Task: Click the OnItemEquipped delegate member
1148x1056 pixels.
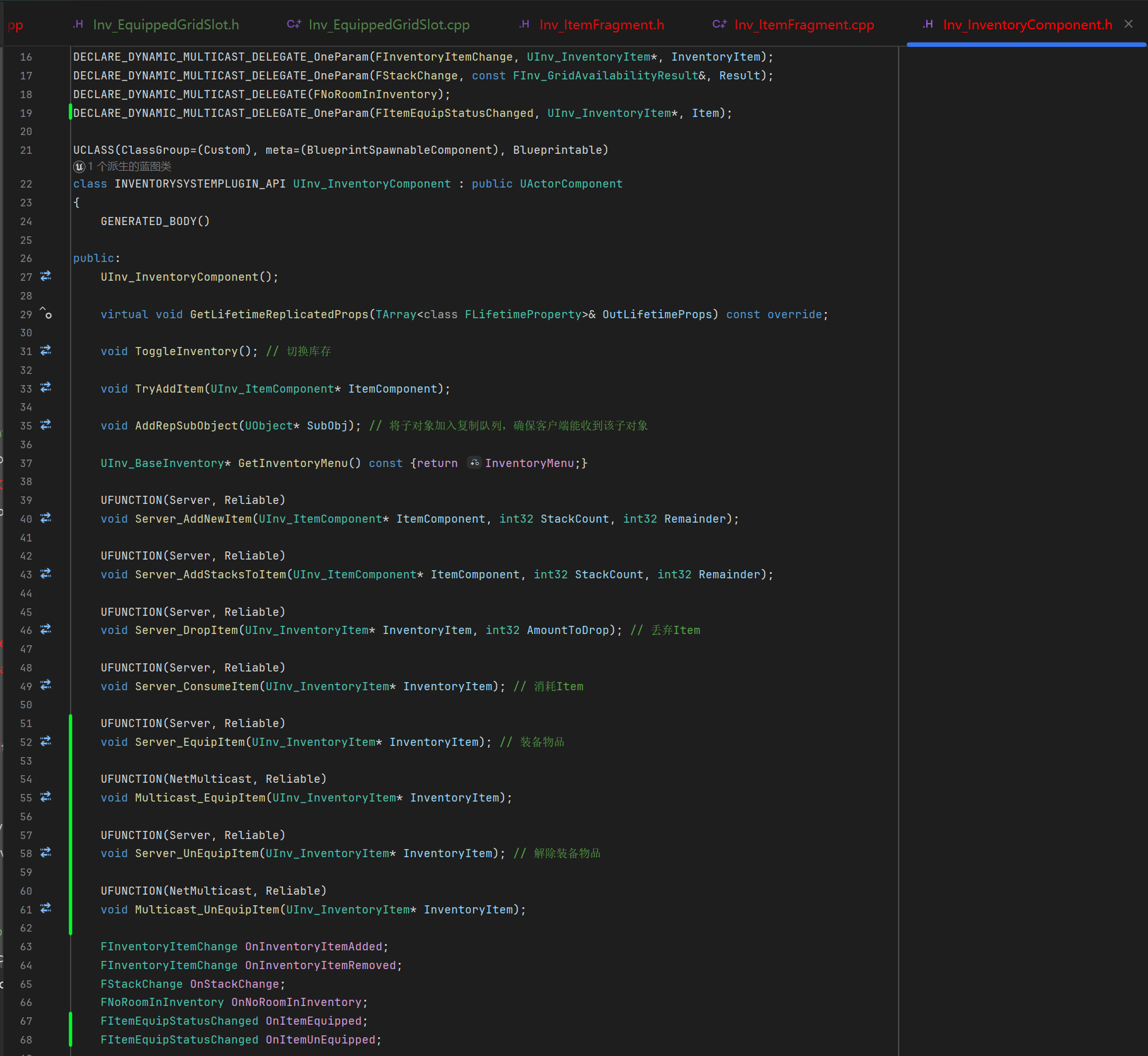Action: [314, 1021]
